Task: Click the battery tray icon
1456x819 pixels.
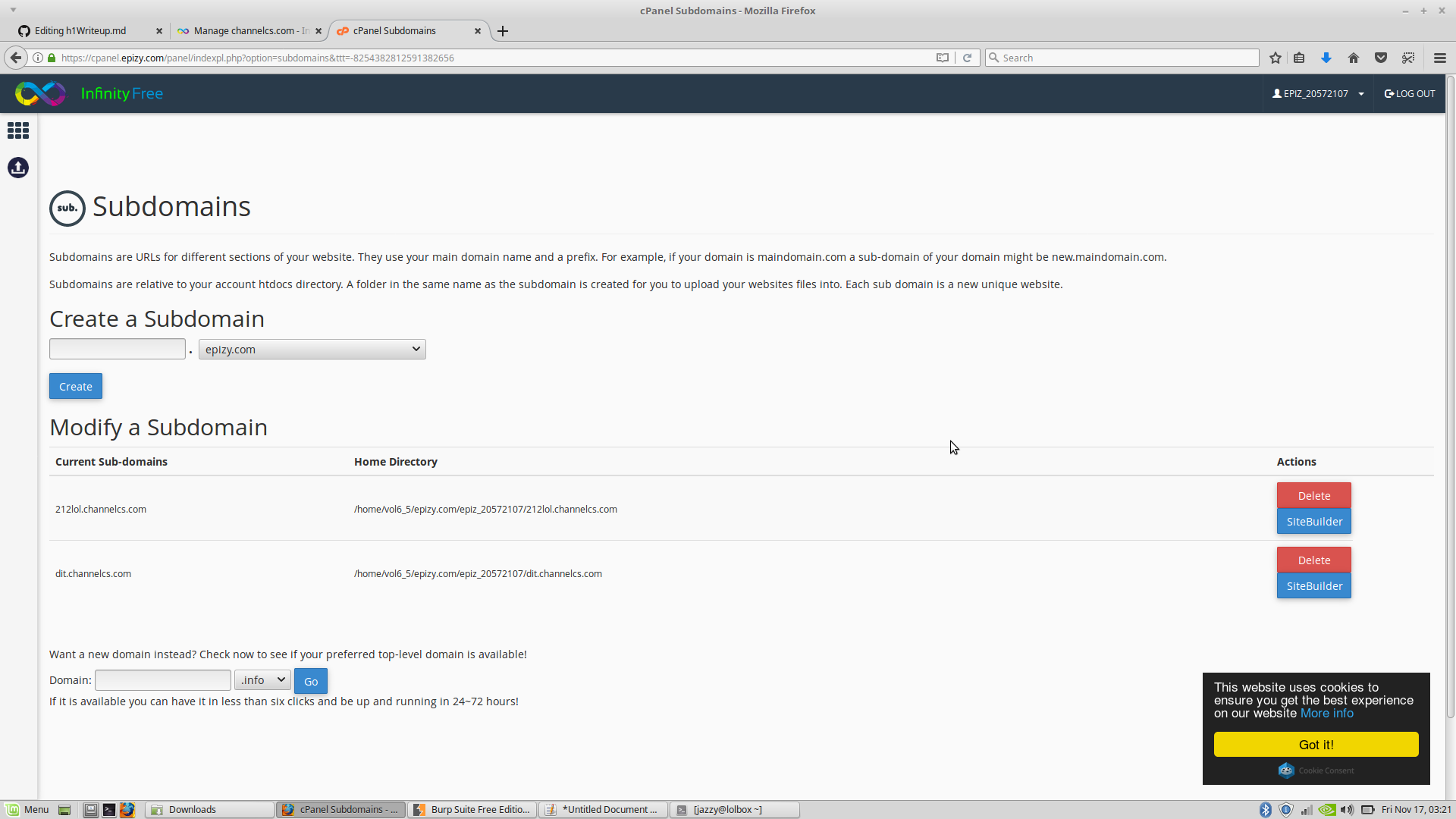Action: pos(1368,810)
